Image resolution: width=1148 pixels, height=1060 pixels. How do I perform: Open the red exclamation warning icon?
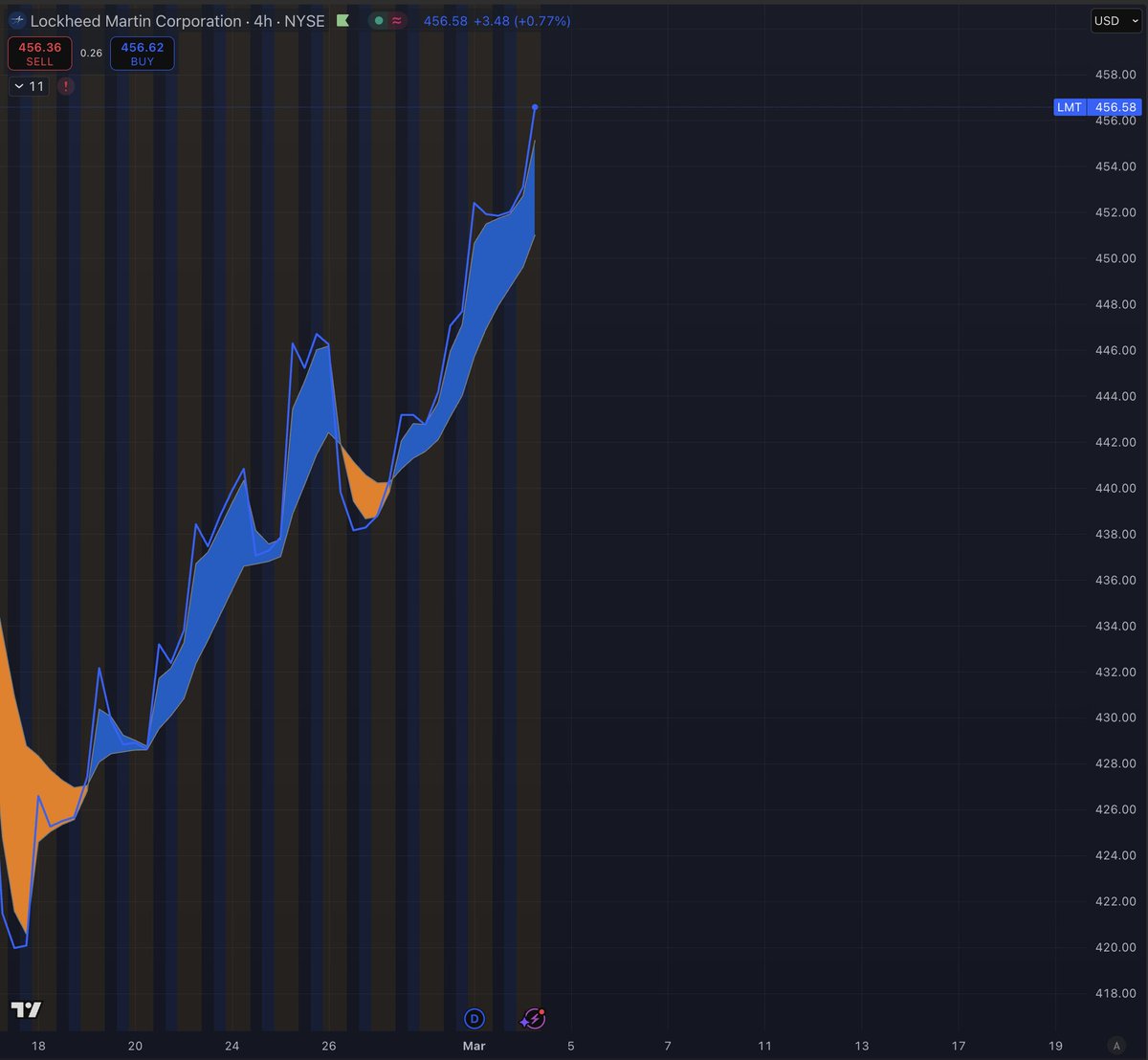click(x=65, y=86)
